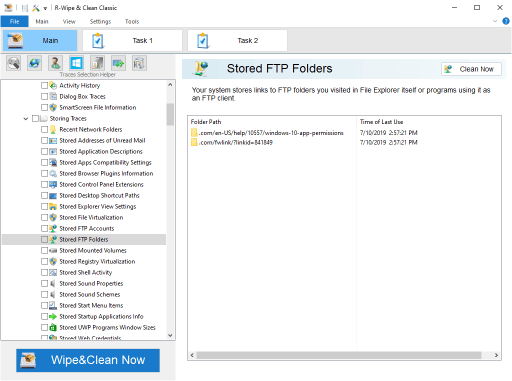Click the Stored Explorer View Settings folder icon

point(53,206)
